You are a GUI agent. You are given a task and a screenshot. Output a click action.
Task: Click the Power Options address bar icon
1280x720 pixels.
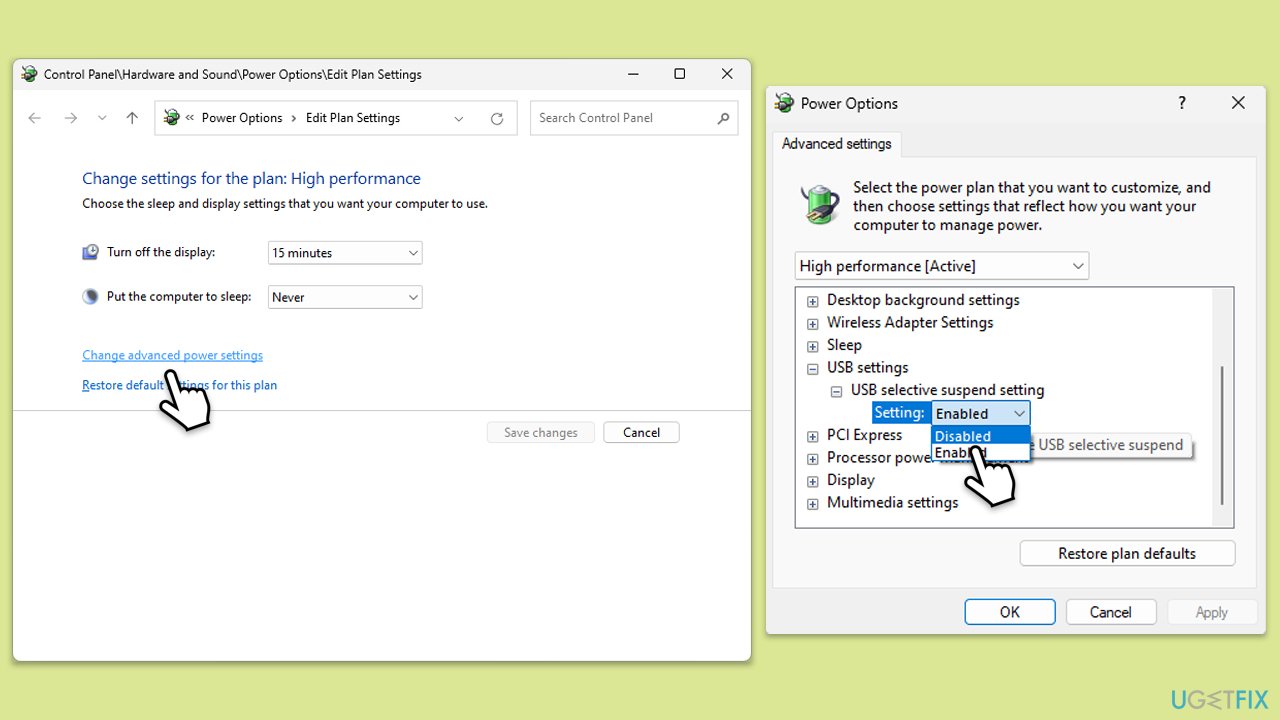172,118
